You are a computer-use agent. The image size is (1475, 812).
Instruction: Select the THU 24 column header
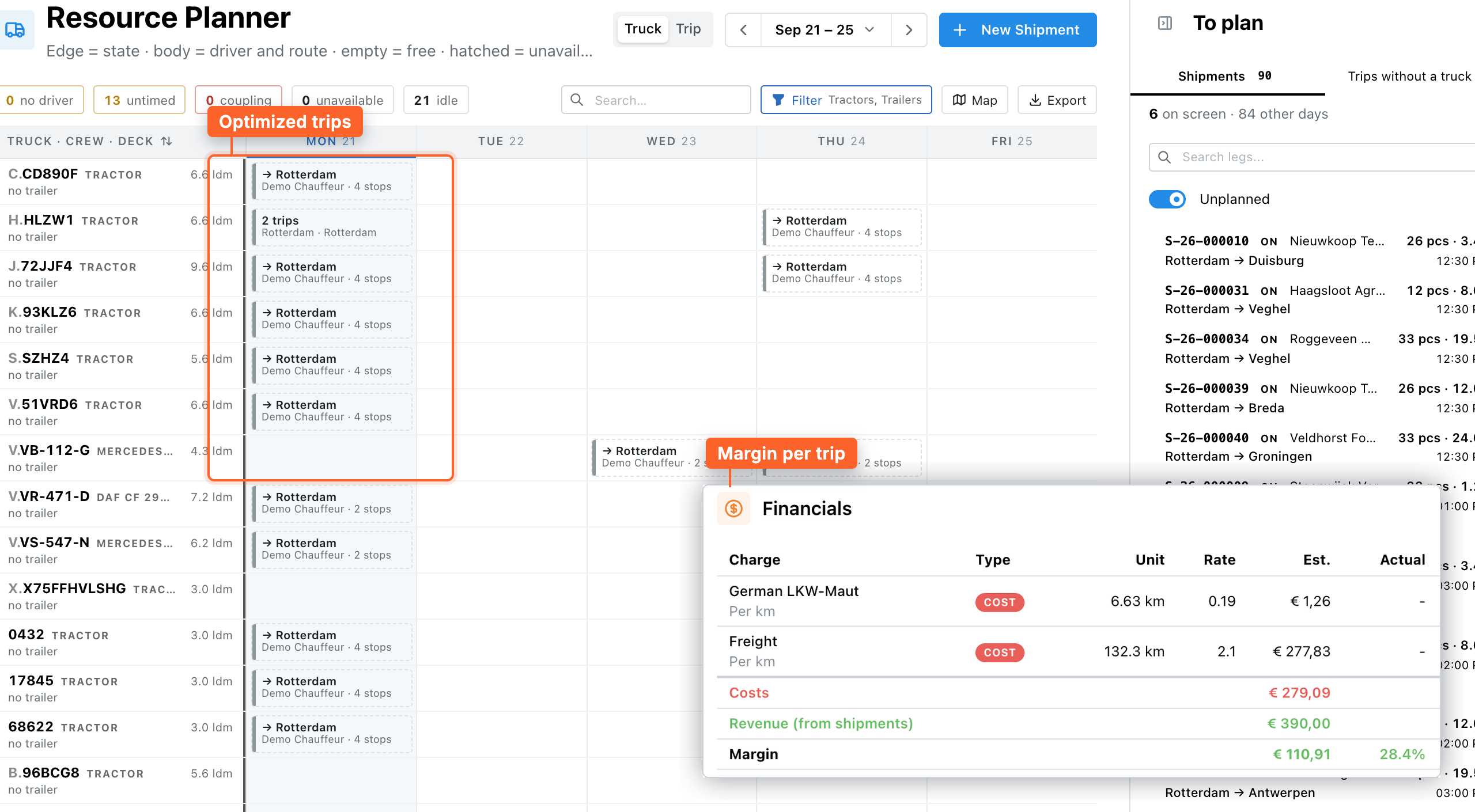click(x=842, y=141)
